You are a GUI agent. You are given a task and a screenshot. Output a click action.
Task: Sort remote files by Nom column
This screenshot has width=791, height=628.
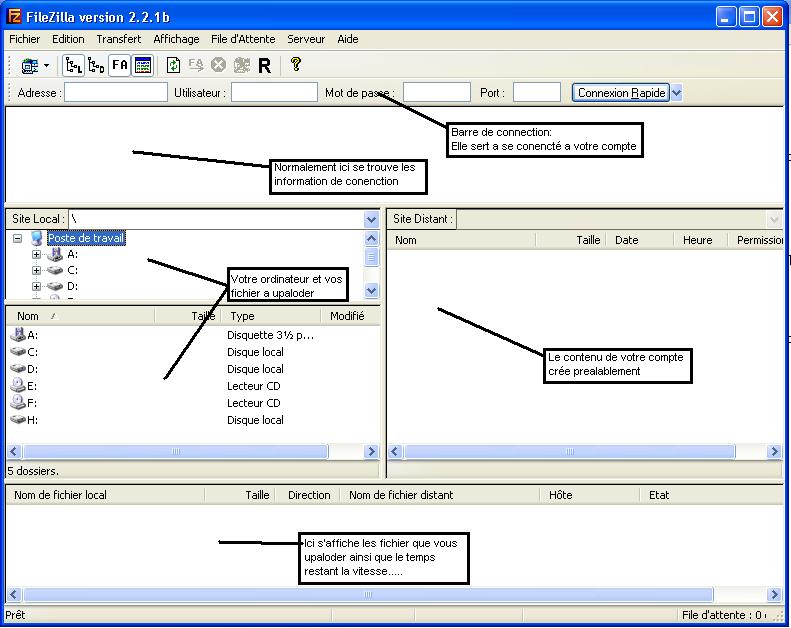coord(462,241)
